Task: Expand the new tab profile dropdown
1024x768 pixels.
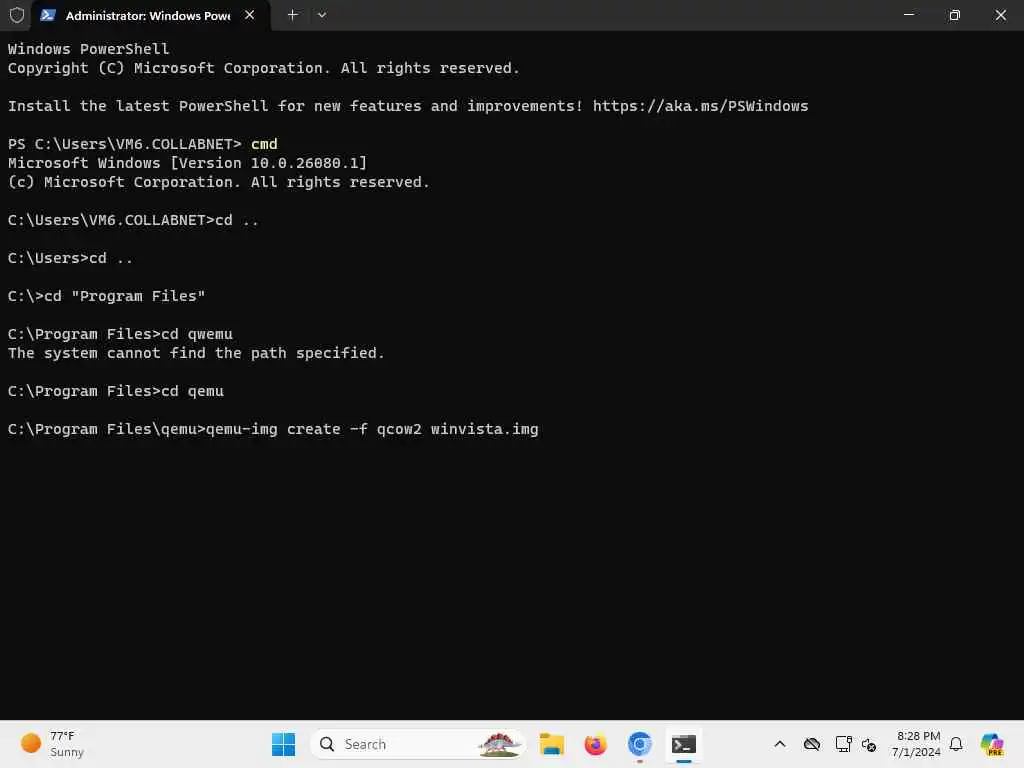Action: click(322, 15)
